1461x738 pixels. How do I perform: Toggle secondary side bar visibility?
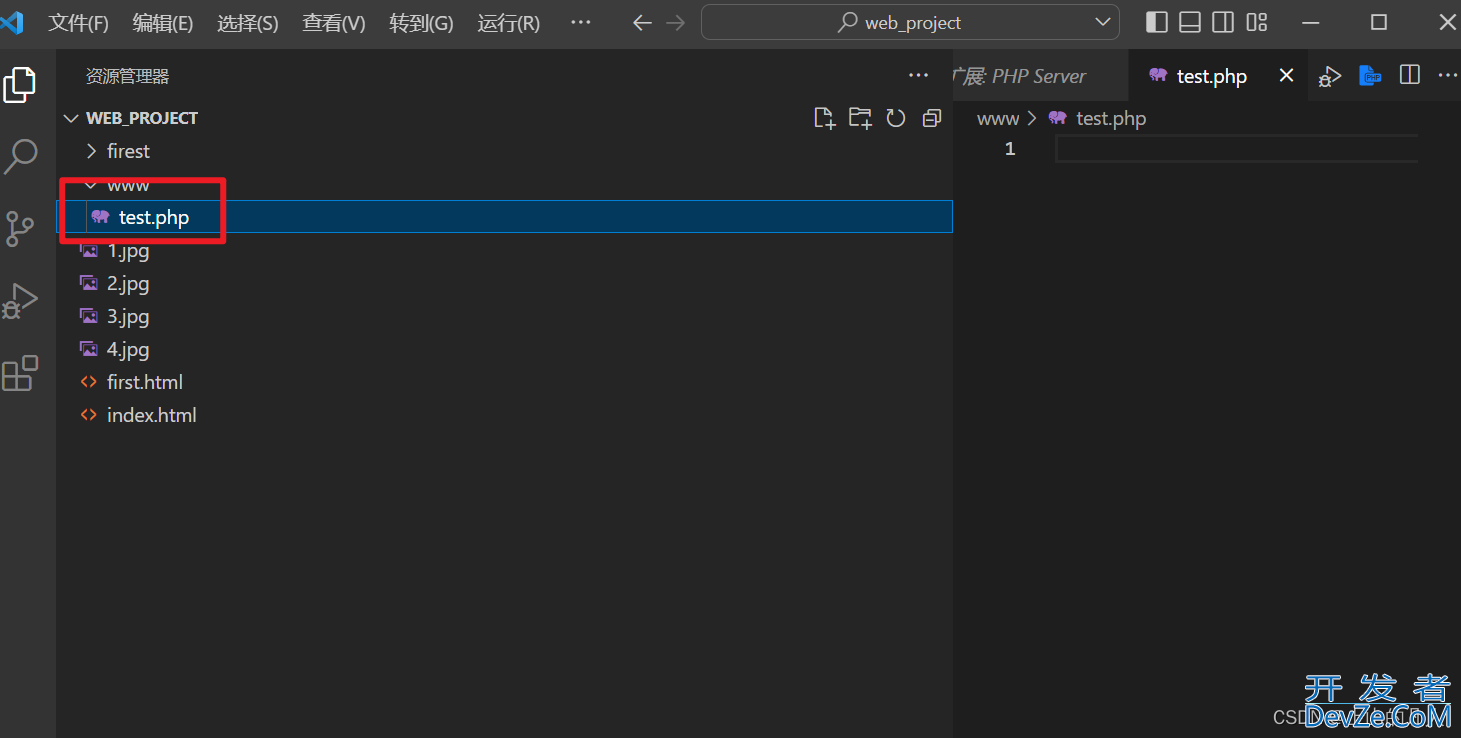pyautogui.click(x=1223, y=22)
